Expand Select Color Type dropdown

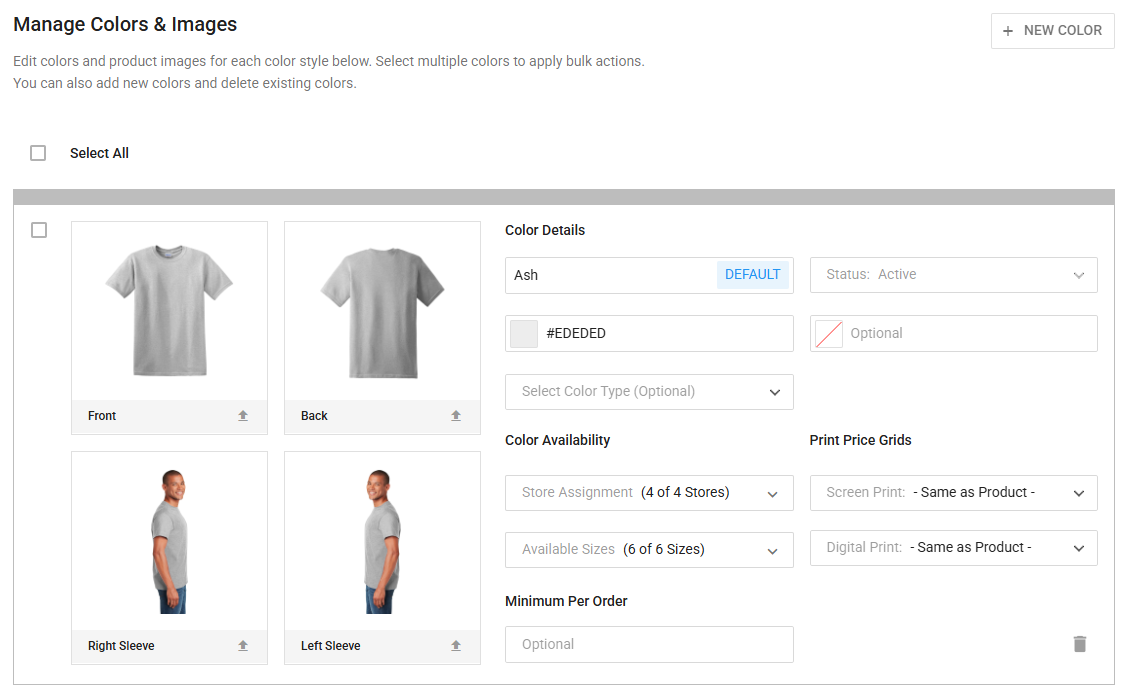click(x=649, y=392)
